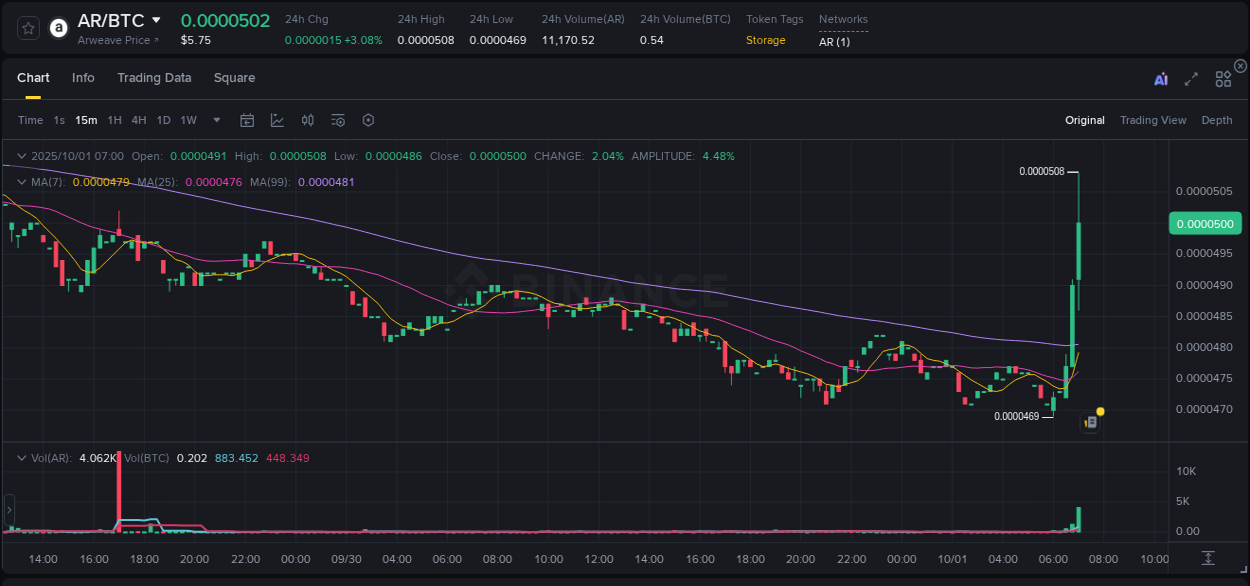Open the widgets layout grid icon
Screen dimensions: 1250x586
1223,78
